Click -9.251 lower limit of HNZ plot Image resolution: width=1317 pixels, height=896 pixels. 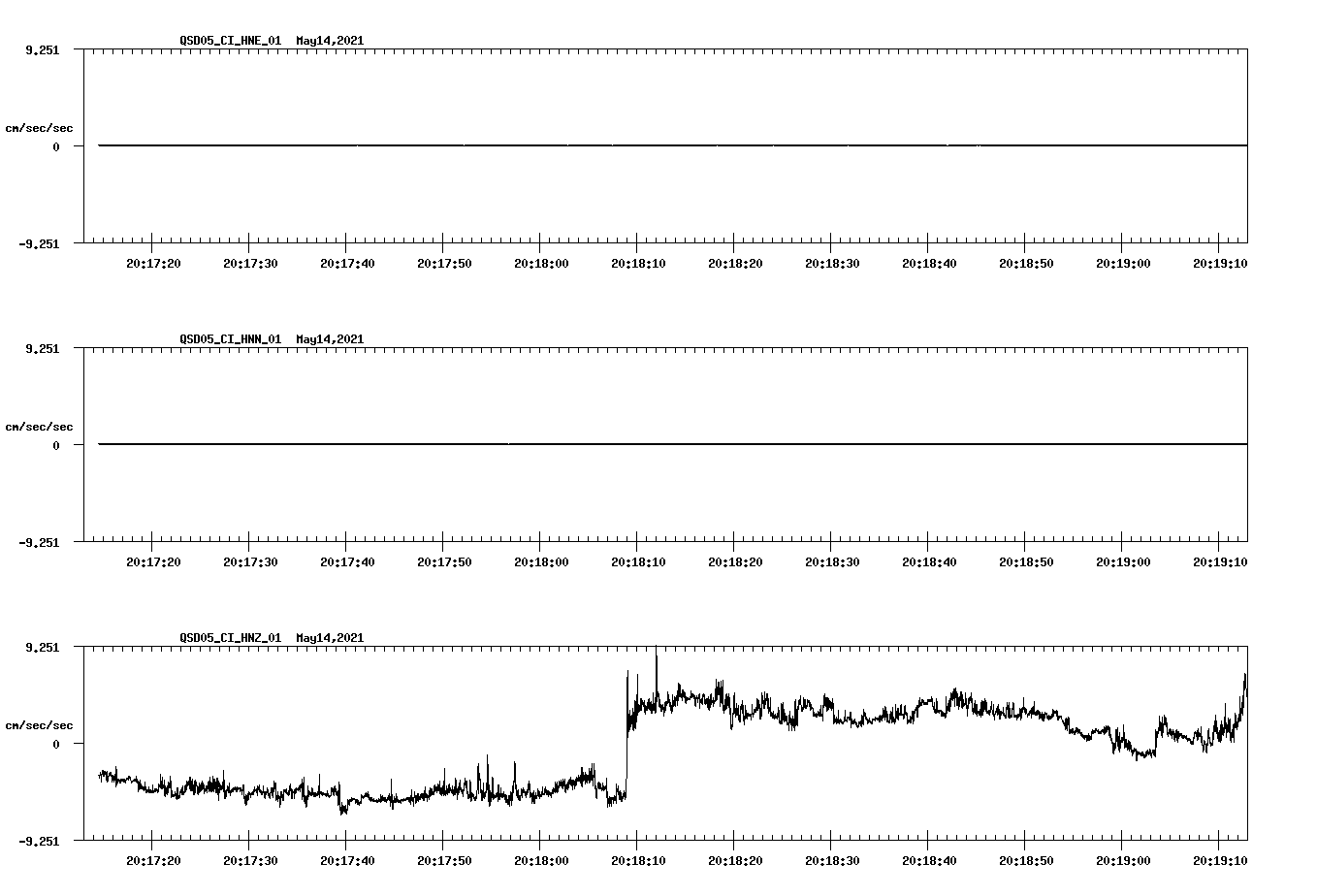pos(39,841)
